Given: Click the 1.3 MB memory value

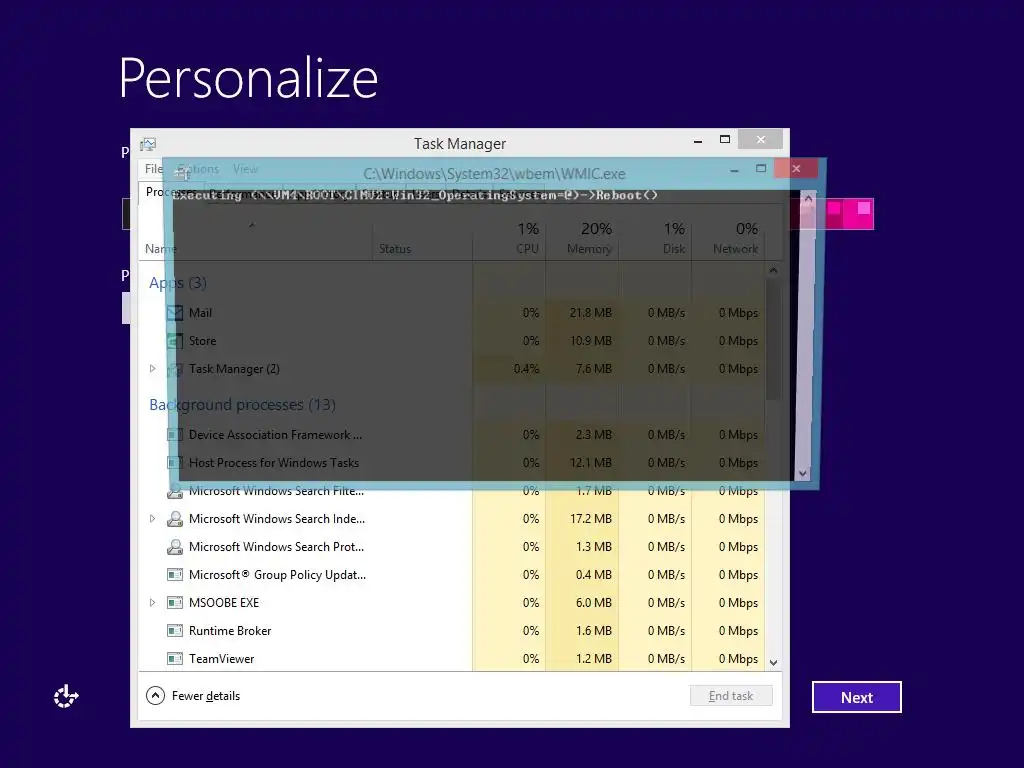Looking at the screenshot, I should (594, 547).
